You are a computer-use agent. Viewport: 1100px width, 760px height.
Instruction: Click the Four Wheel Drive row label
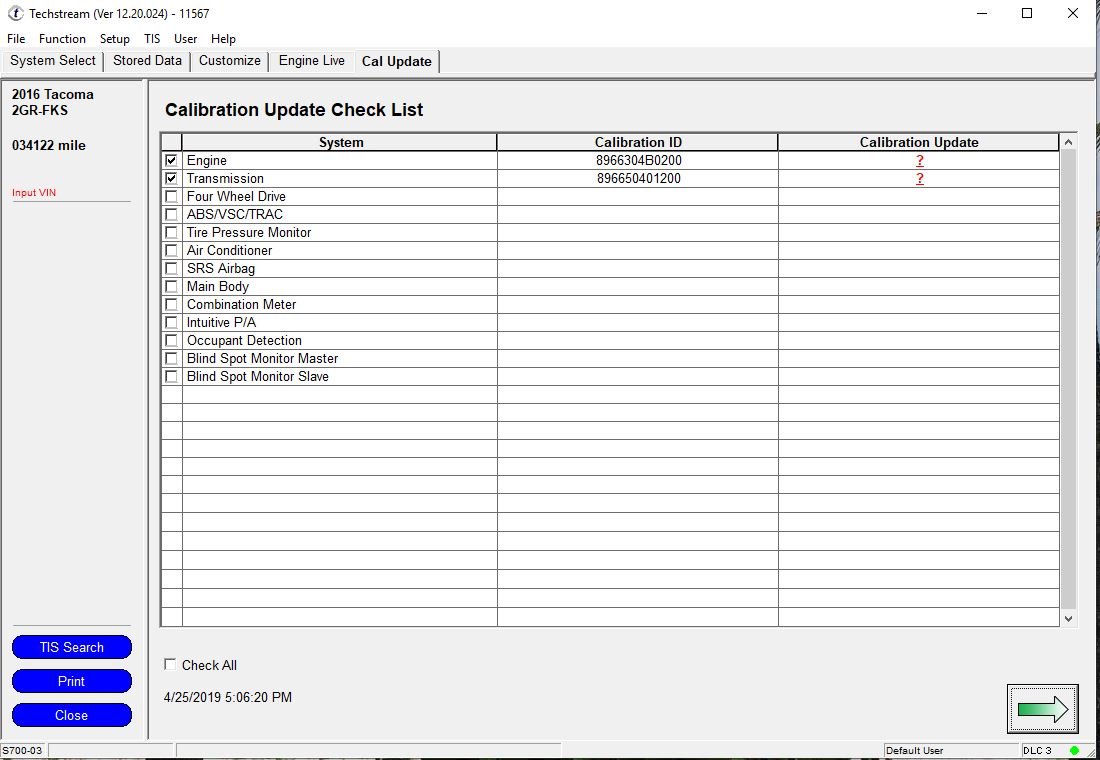point(236,196)
